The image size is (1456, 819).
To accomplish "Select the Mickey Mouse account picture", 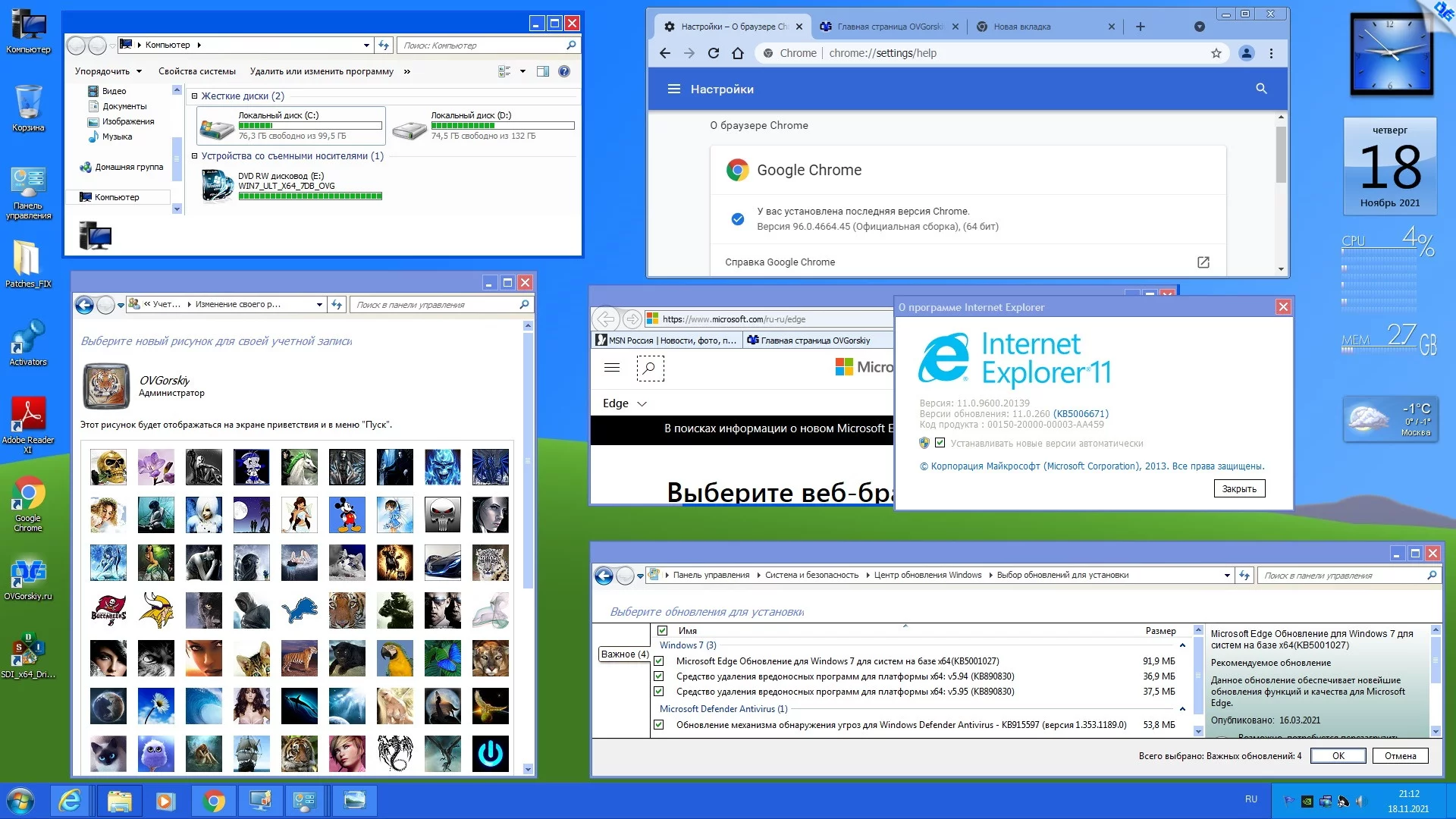I will coord(347,515).
